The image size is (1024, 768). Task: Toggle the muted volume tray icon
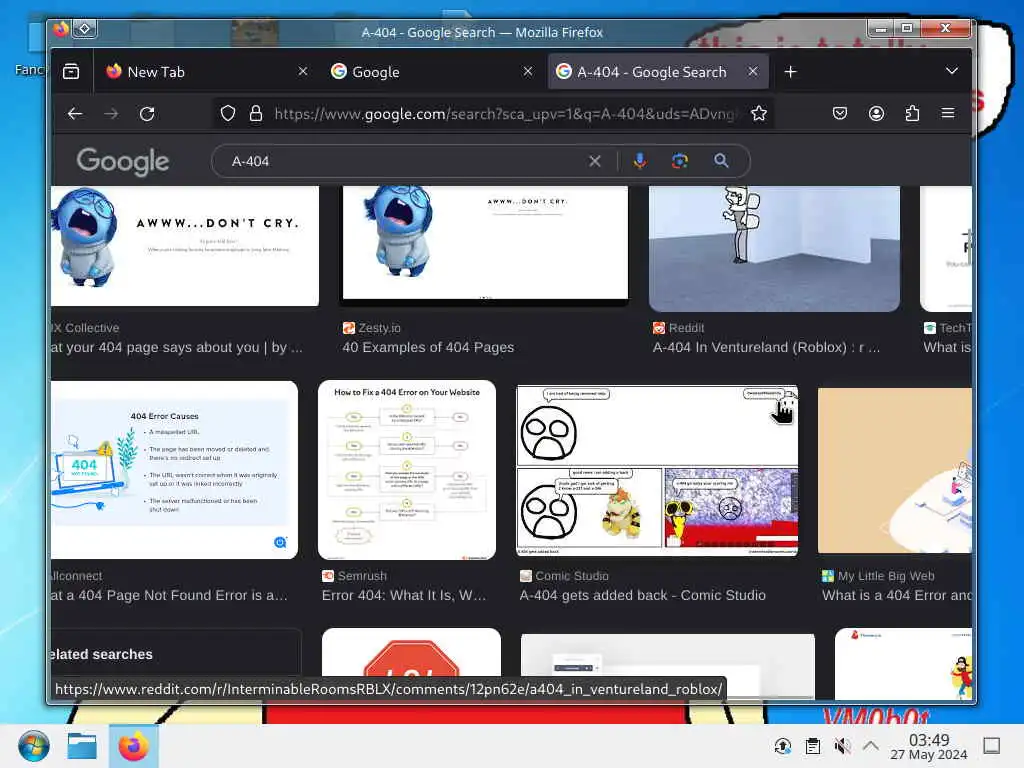click(x=842, y=746)
